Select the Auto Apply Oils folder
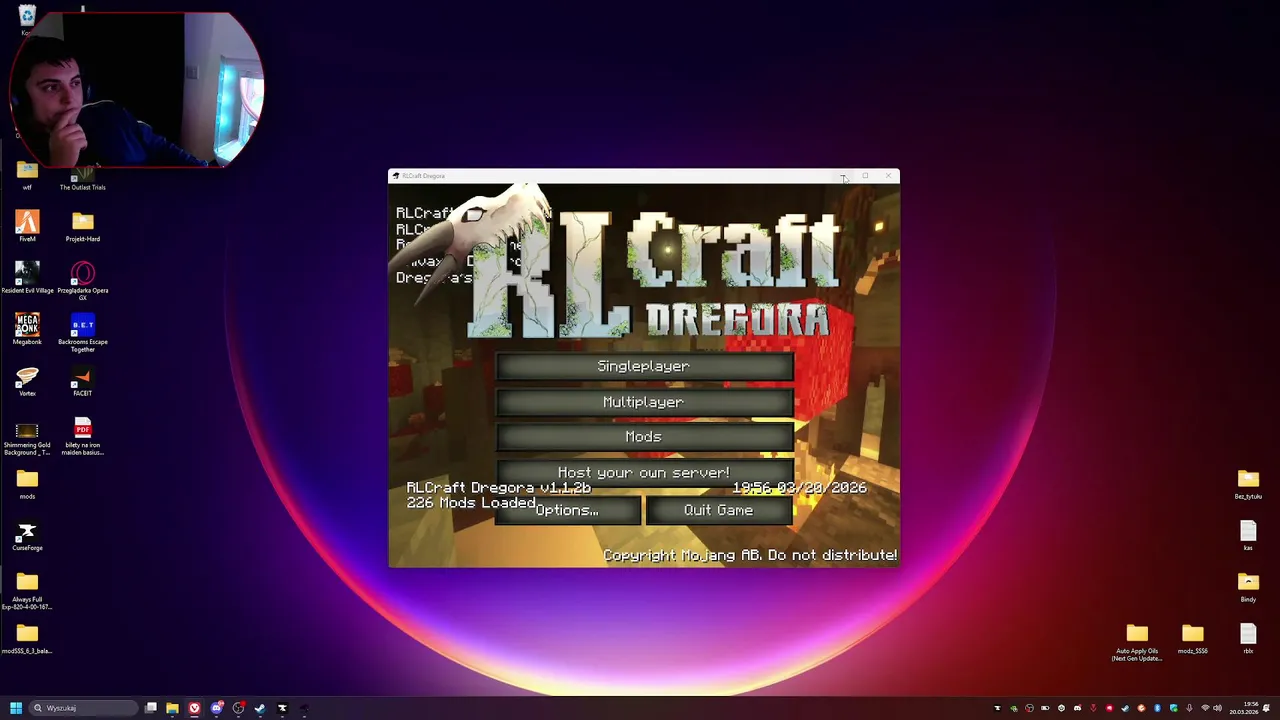 [x=1137, y=641]
